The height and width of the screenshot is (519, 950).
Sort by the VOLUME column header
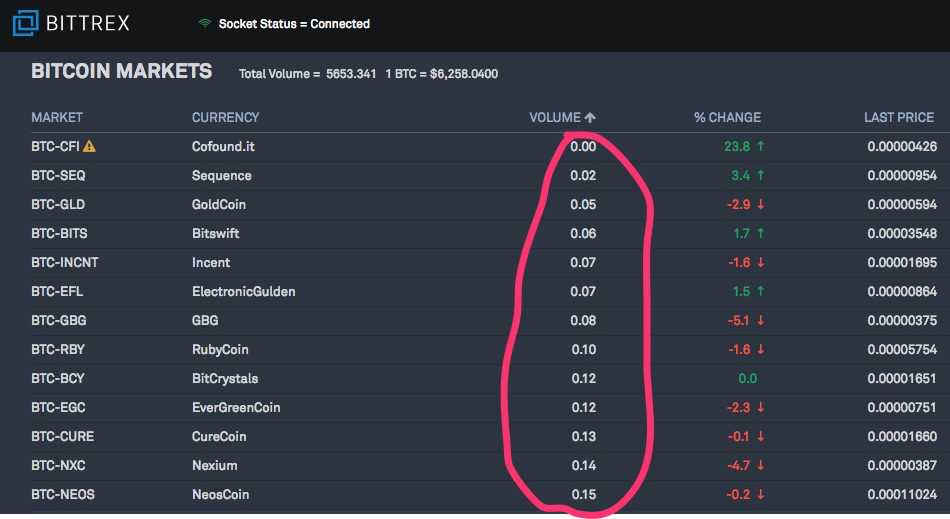[x=555, y=117]
